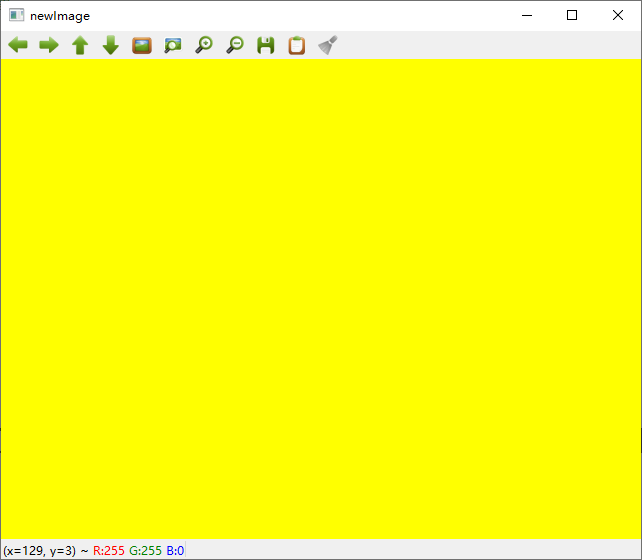
Task: Click the B:0 value in status bar
Action: (175, 551)
